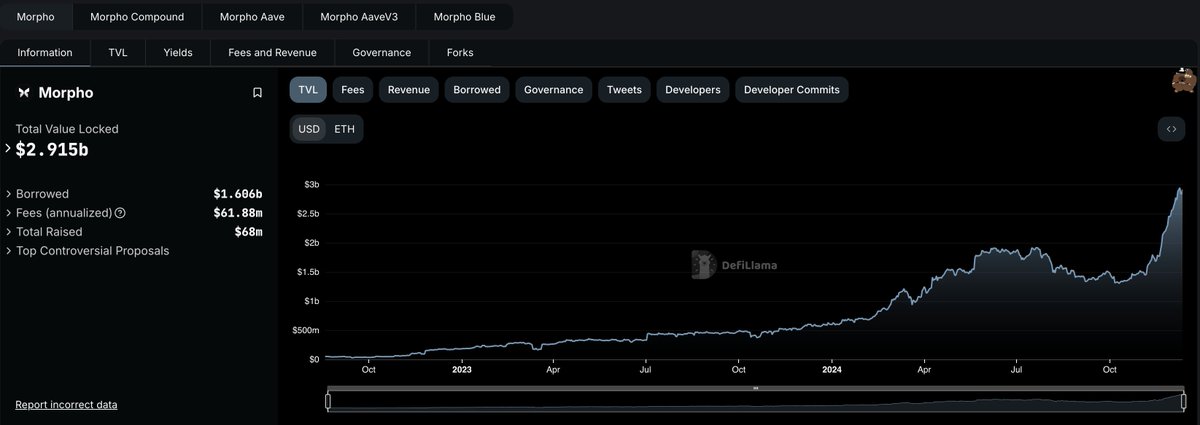This screenshot has width=1200, height=425.
Task: Switch chart denomination to USD
Action: point(309,130)
